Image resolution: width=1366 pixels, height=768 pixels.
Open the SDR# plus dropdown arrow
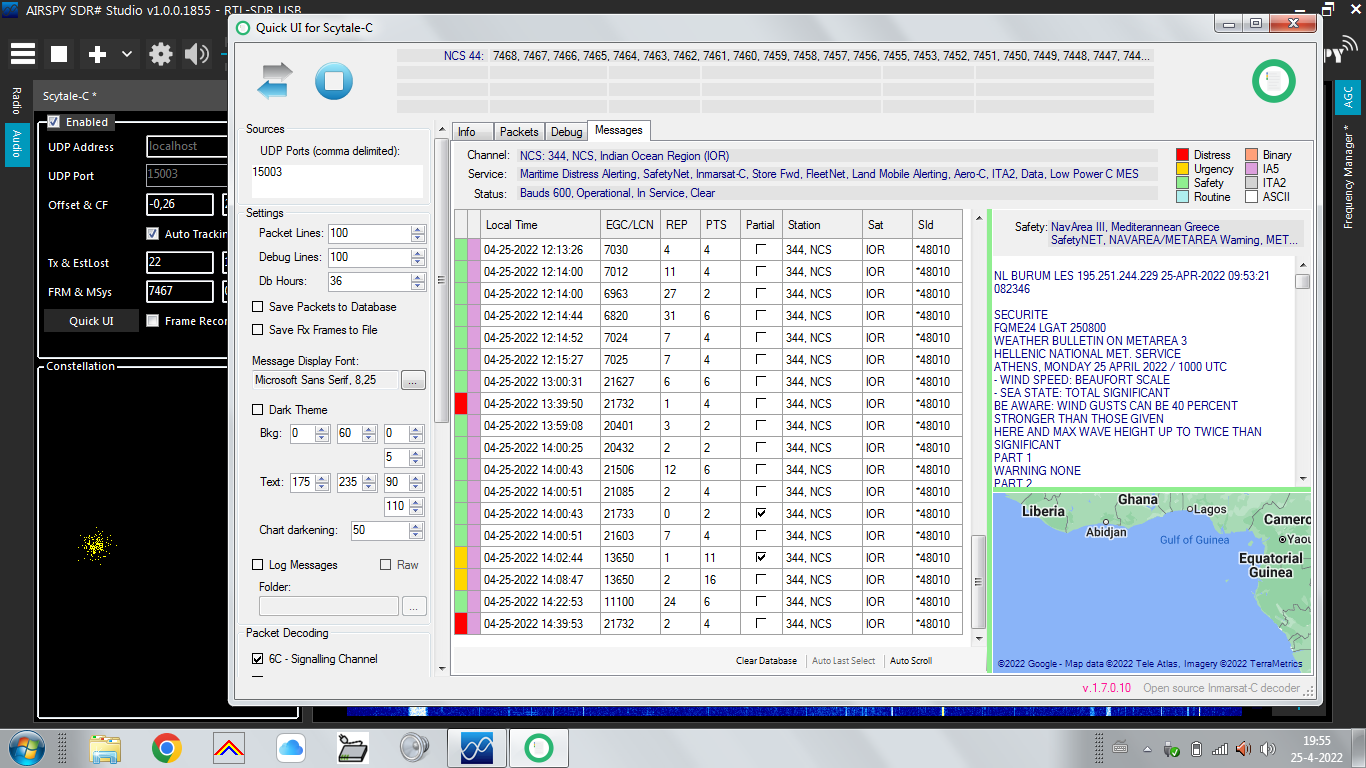click(x=126, y=54)
